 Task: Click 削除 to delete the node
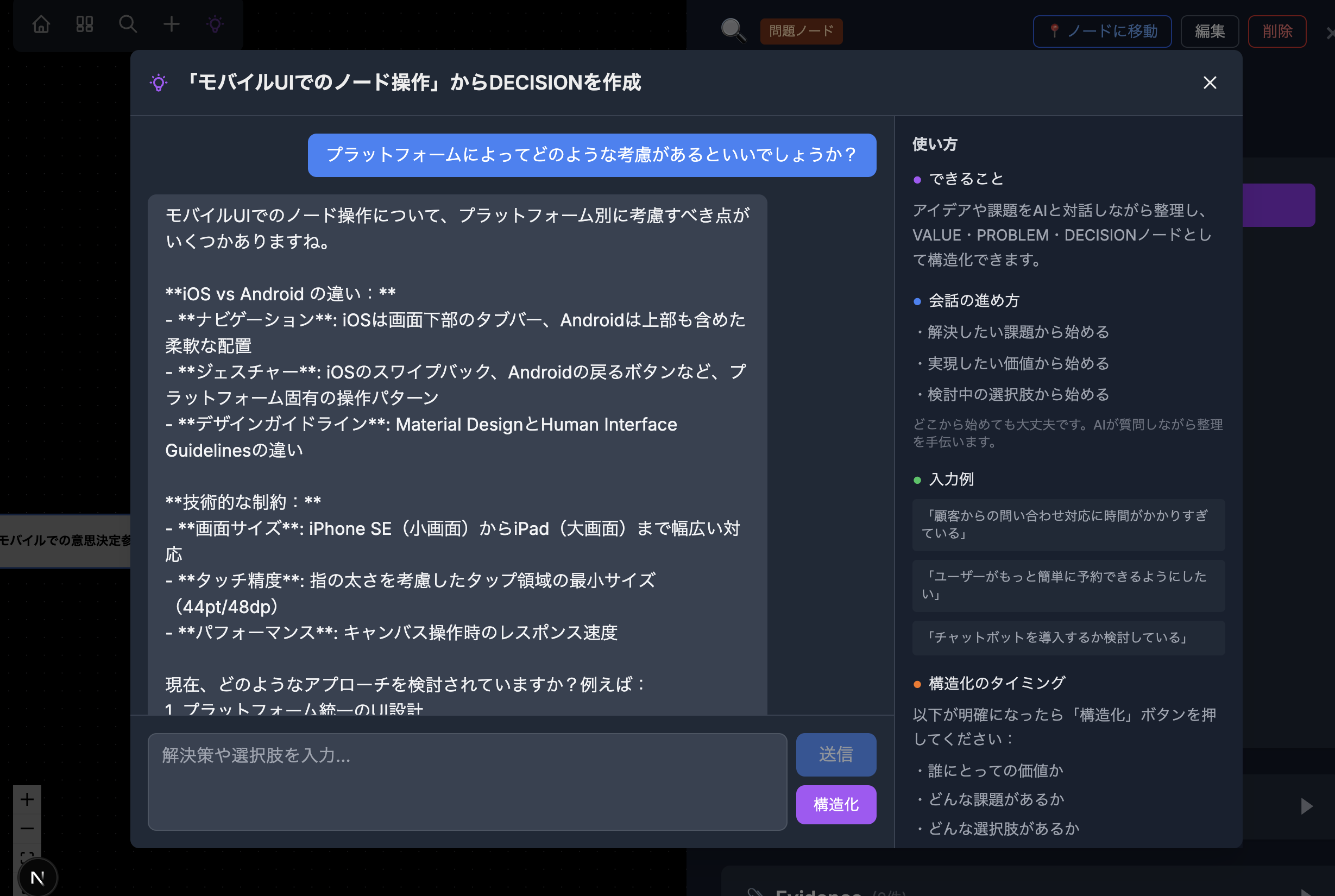click(x=1277, y=31)
